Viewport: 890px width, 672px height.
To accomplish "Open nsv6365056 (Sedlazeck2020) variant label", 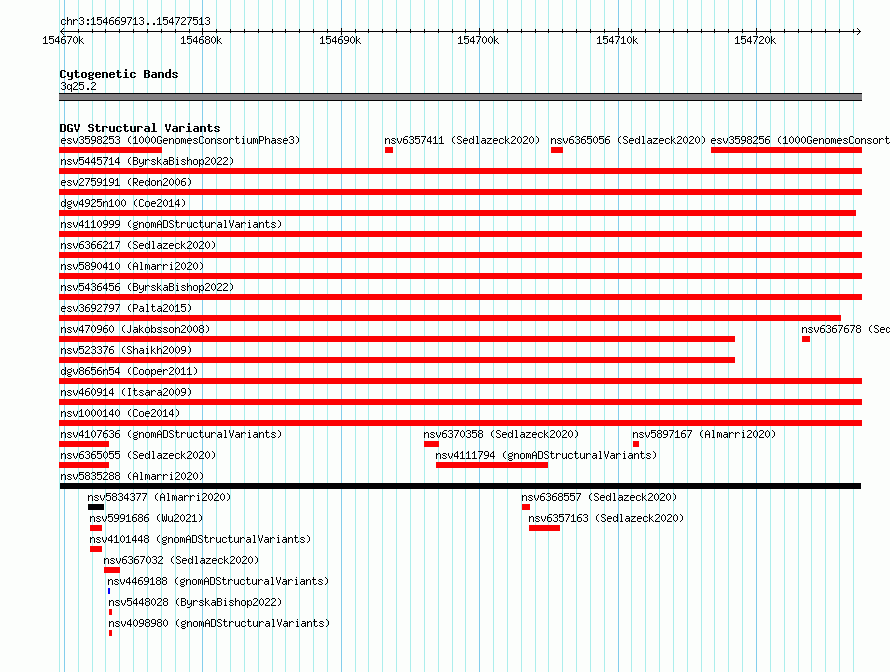I will [628, 140].
